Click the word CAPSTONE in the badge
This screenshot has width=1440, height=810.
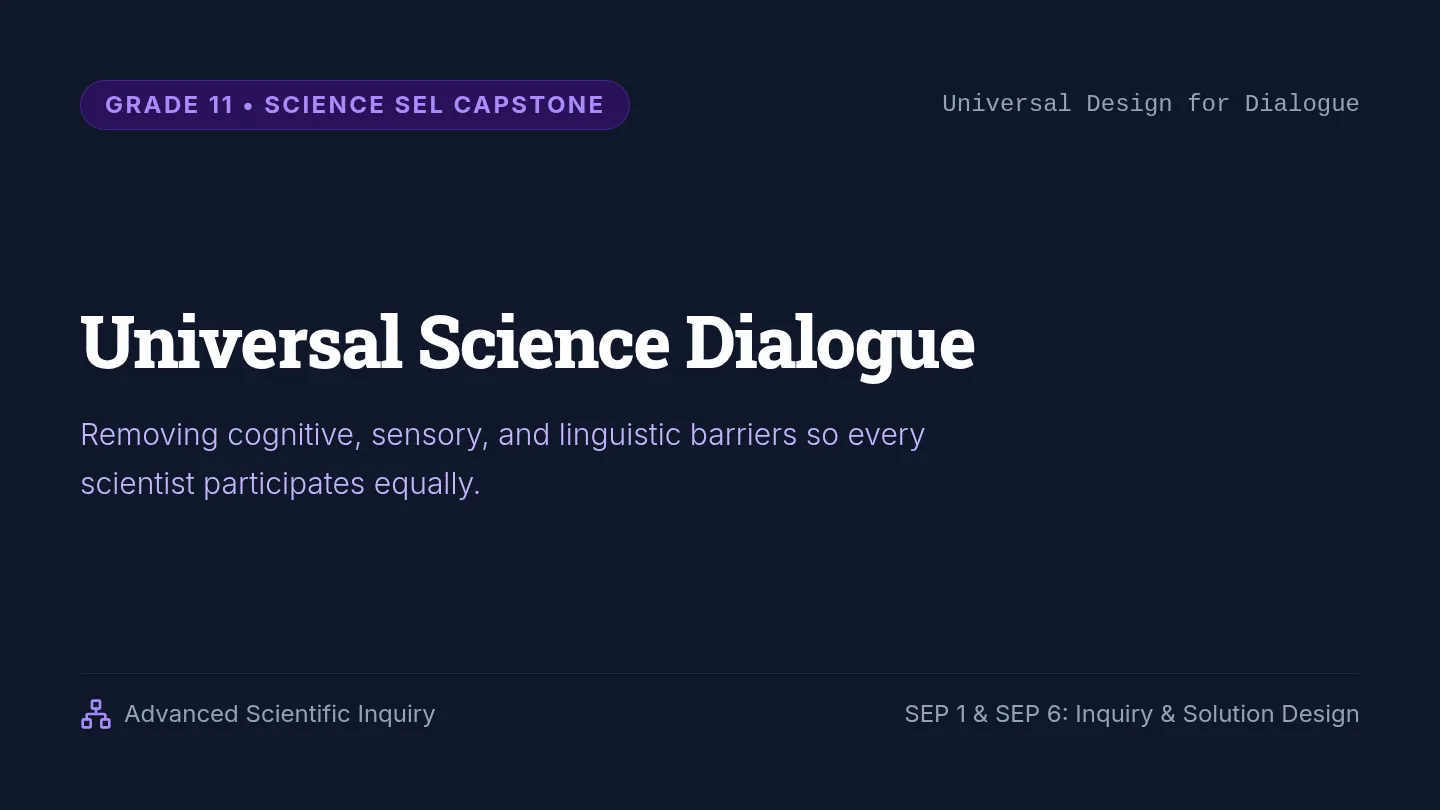pos(529,105)
